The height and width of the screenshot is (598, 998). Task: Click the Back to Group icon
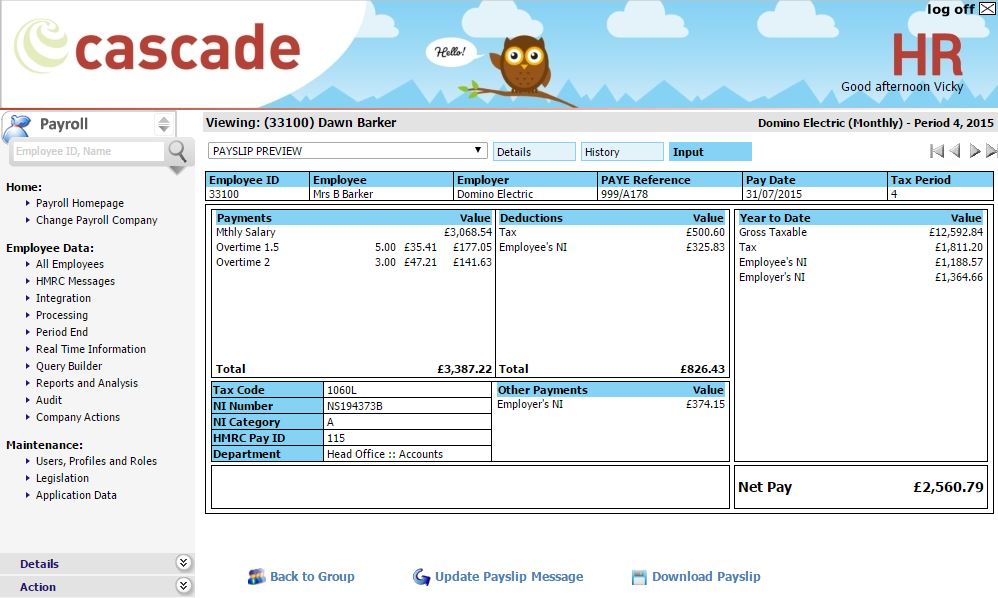point(257,577)
